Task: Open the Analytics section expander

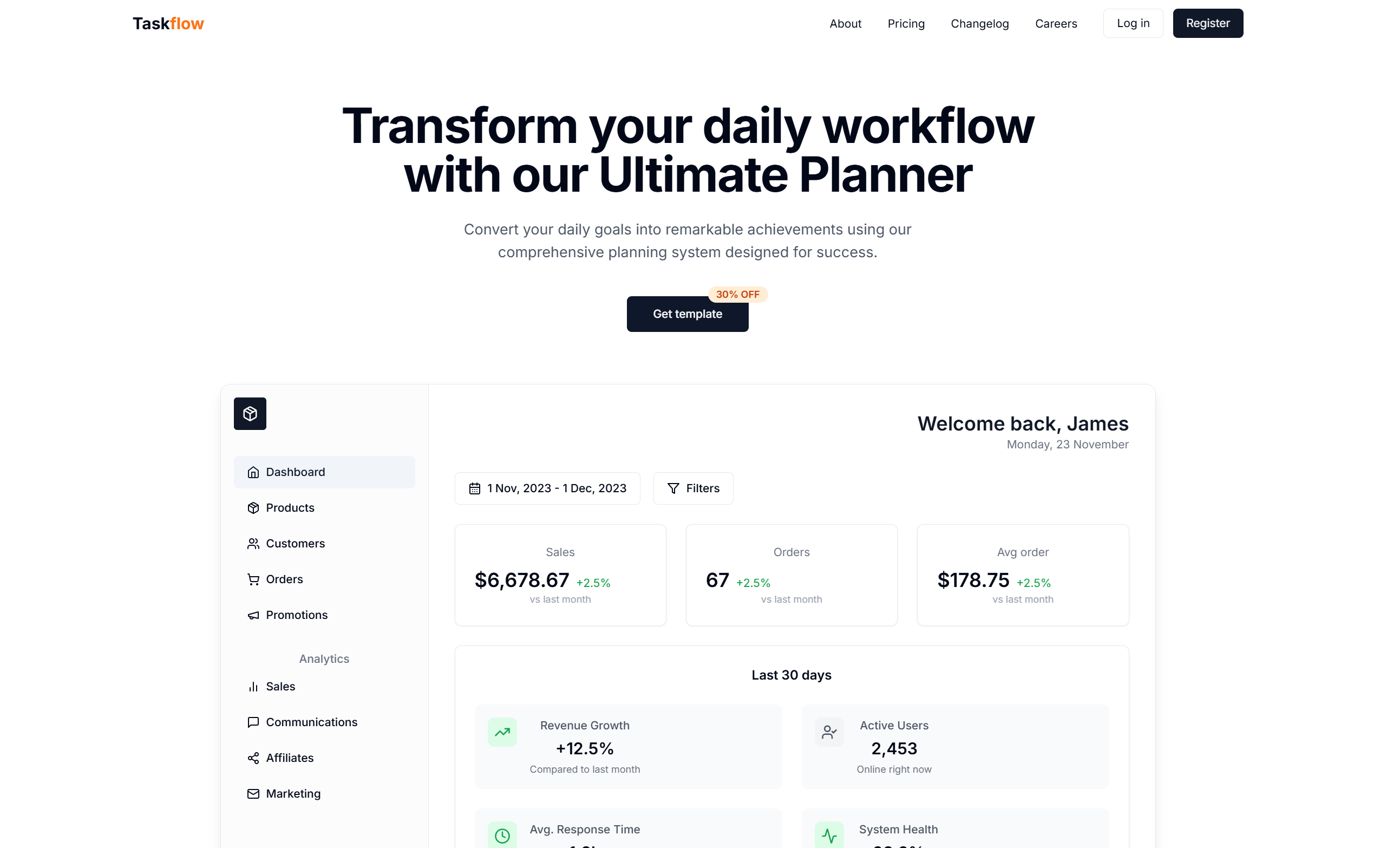Action: tap(324, 658)
